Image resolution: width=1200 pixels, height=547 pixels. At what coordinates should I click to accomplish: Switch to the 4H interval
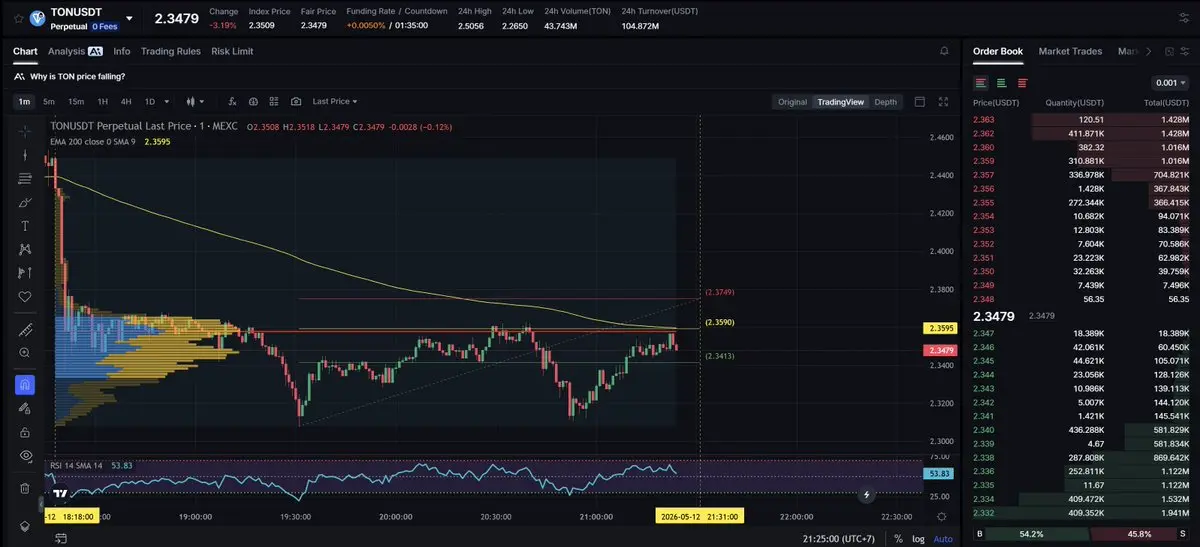(126, 101)
